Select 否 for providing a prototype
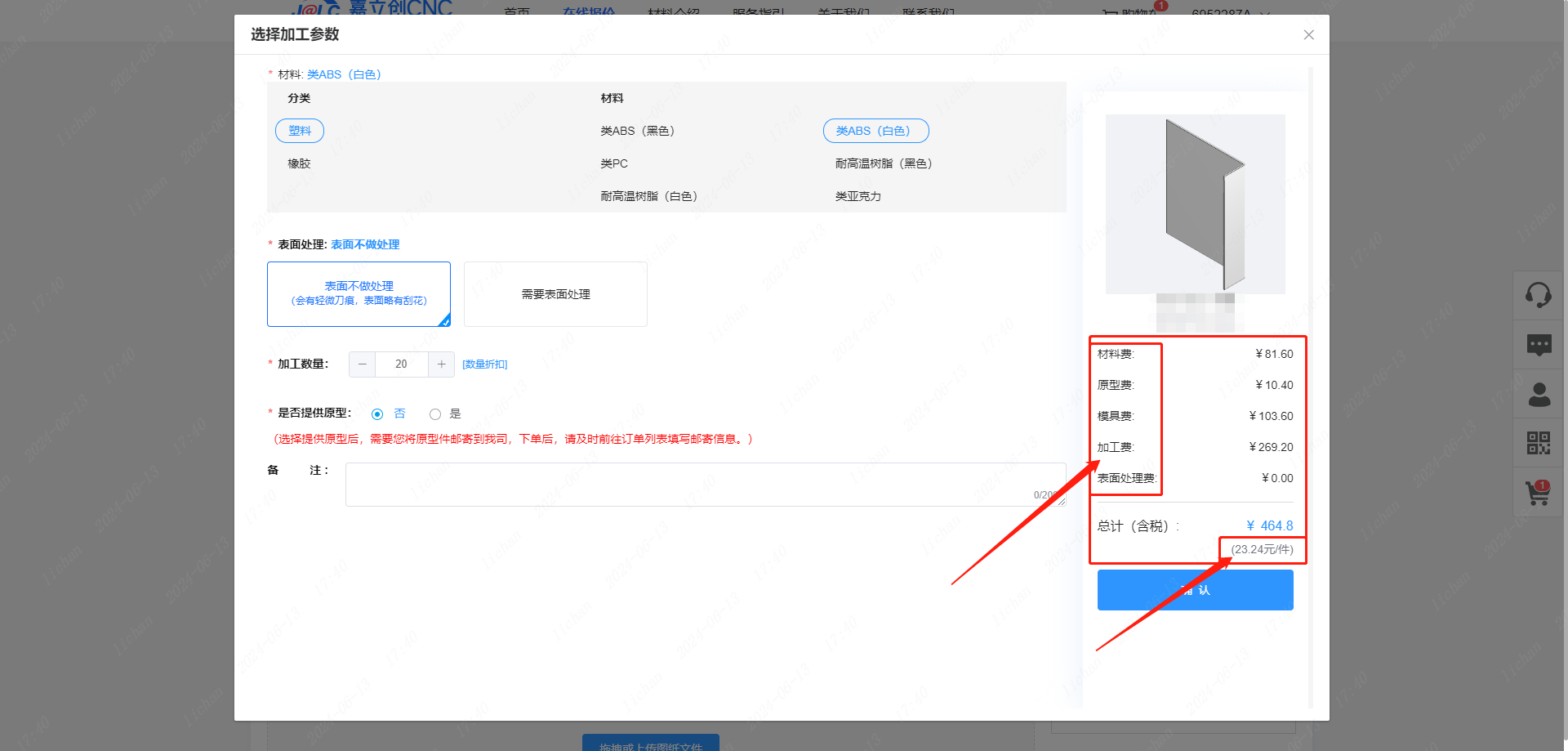The width and height of the screenshot is (1568, 751). point(377,414)
